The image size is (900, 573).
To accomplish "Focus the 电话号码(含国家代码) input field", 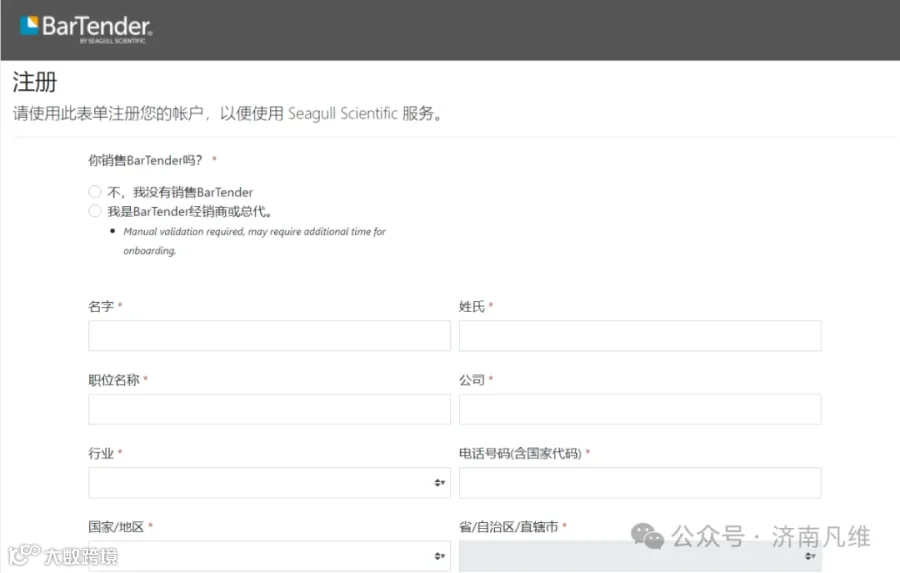I will coord(640,483).
